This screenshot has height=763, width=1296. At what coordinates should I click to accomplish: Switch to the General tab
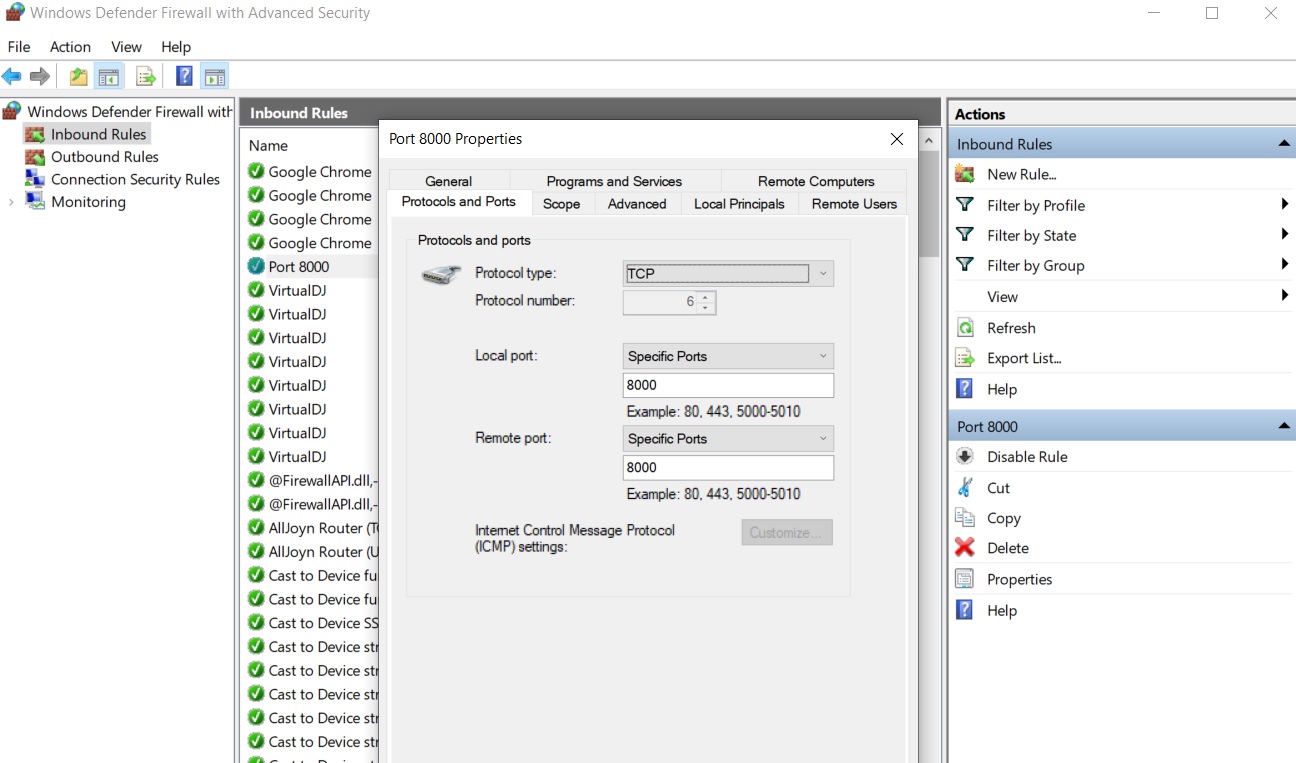[448, 181]
